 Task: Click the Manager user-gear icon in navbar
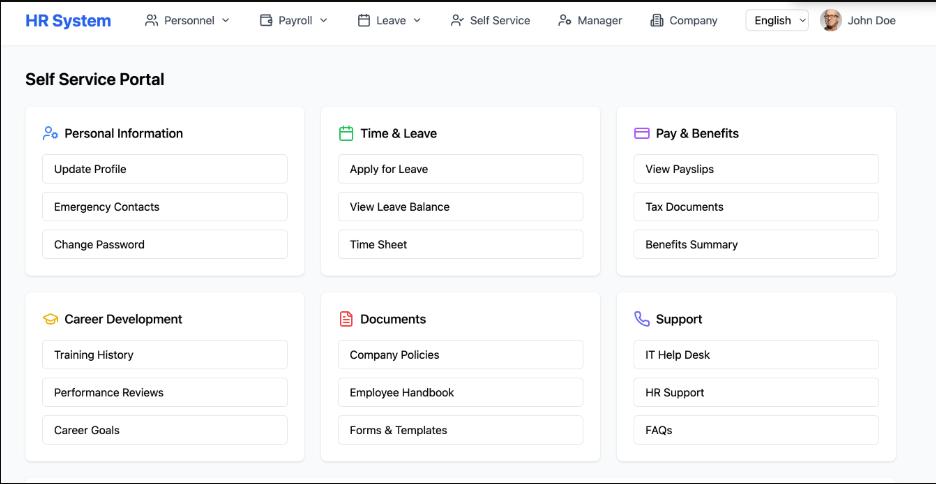point(565,20)
